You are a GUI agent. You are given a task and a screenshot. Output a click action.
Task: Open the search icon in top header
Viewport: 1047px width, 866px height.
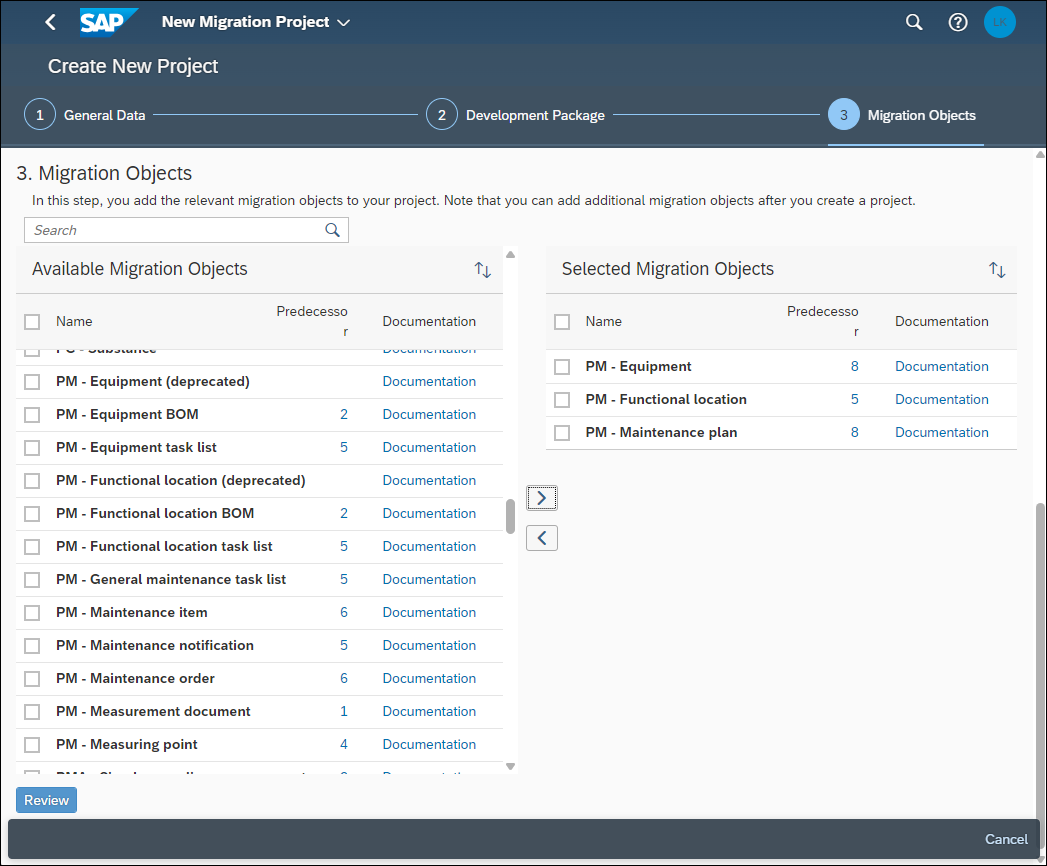tap(913, 22)
